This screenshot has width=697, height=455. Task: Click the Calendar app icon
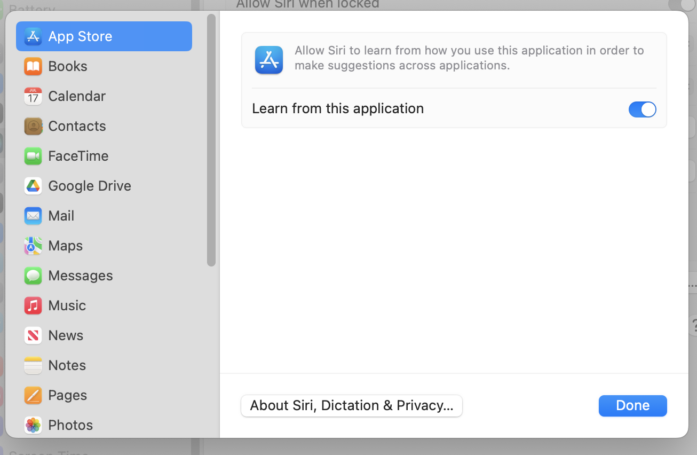(33, 96)
